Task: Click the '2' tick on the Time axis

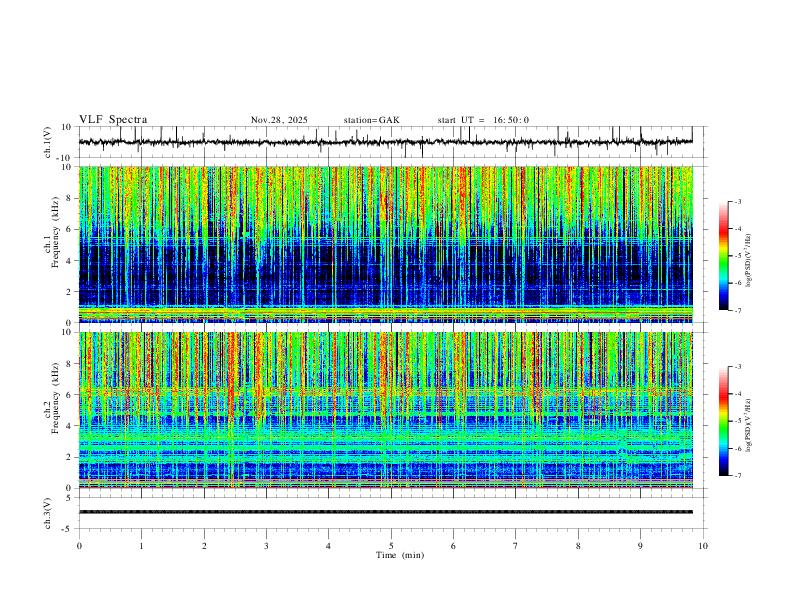Action: pyautogui.click(x=204, y=546)
